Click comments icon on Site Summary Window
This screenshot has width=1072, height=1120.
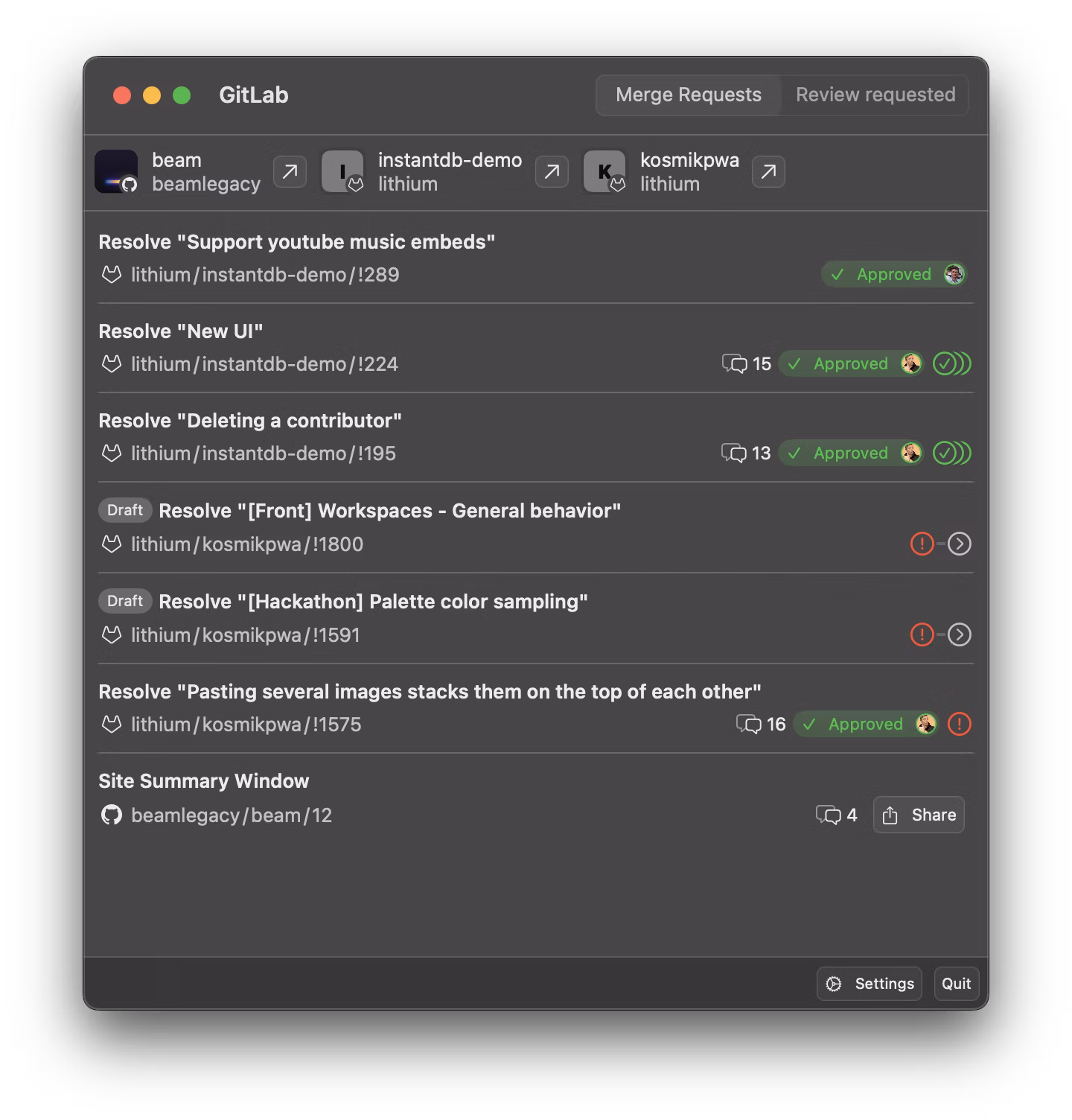point(828,815)
